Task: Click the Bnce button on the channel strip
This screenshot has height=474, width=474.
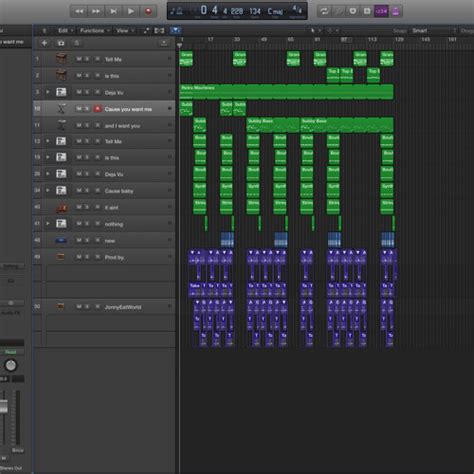Action: point(18,450)
